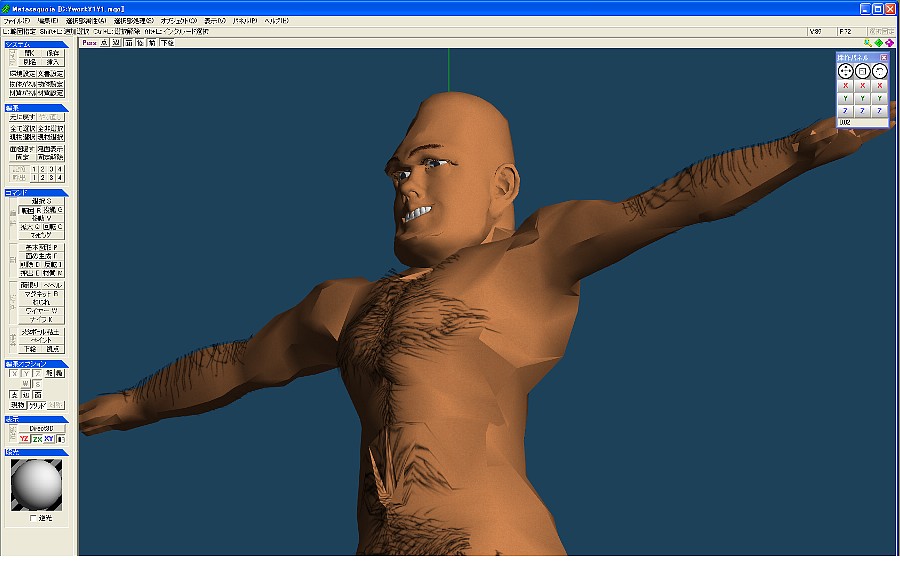The height and width of the screenshot is (566, 900).
Task: Click the 全て選択 (select all) button
Action: pos(22,129)
